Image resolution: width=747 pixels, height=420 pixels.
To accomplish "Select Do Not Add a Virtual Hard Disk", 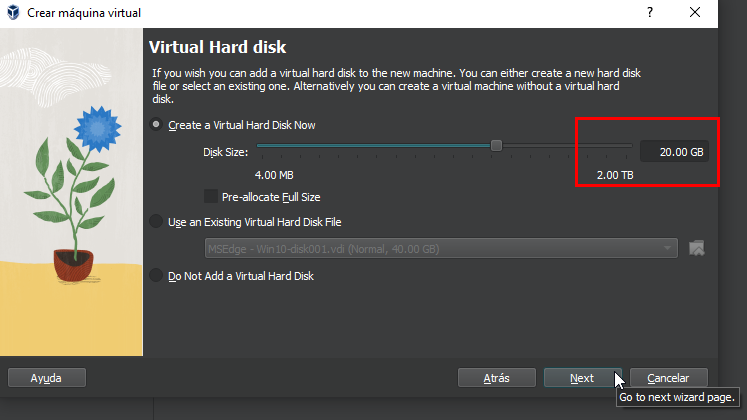I will (156, 275).
